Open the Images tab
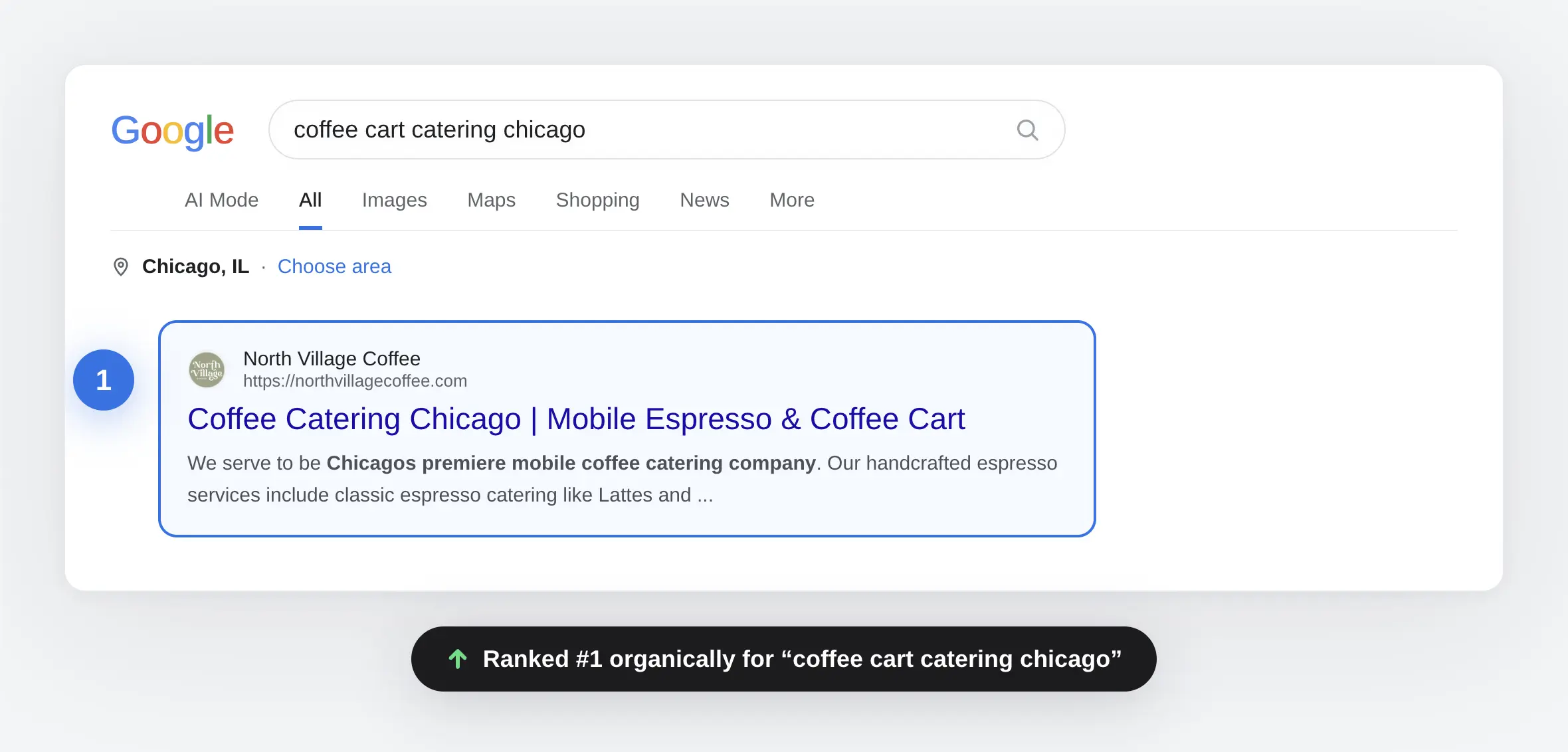 394,200
